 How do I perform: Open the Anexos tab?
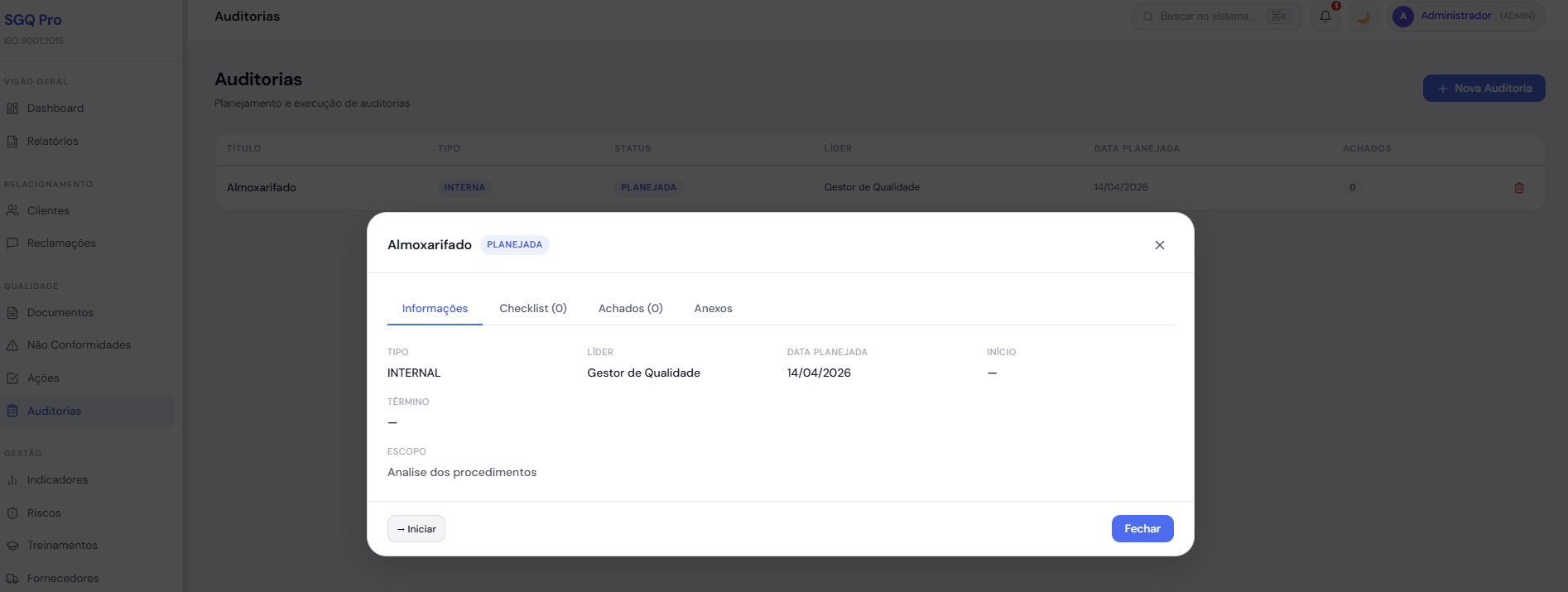[x=713, y=309]
